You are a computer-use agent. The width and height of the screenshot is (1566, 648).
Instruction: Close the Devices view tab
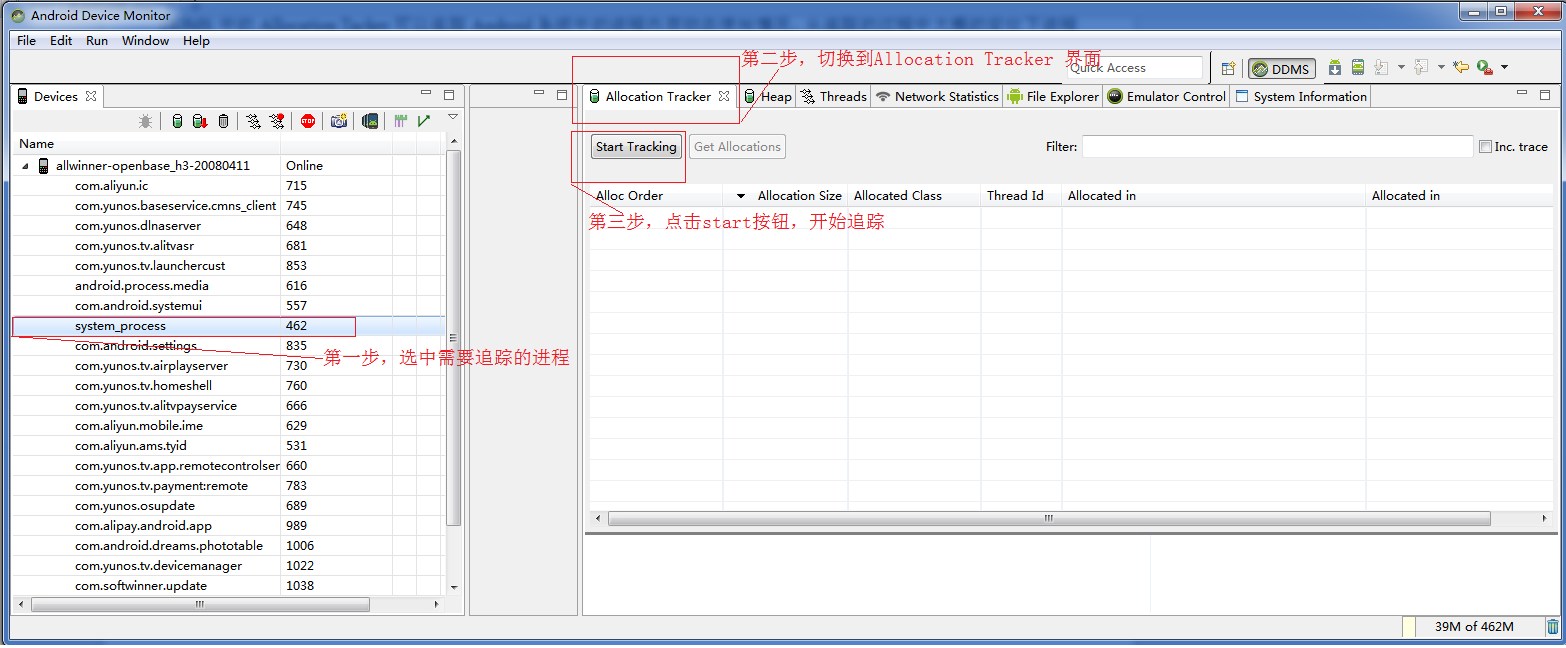pos(91,96)
